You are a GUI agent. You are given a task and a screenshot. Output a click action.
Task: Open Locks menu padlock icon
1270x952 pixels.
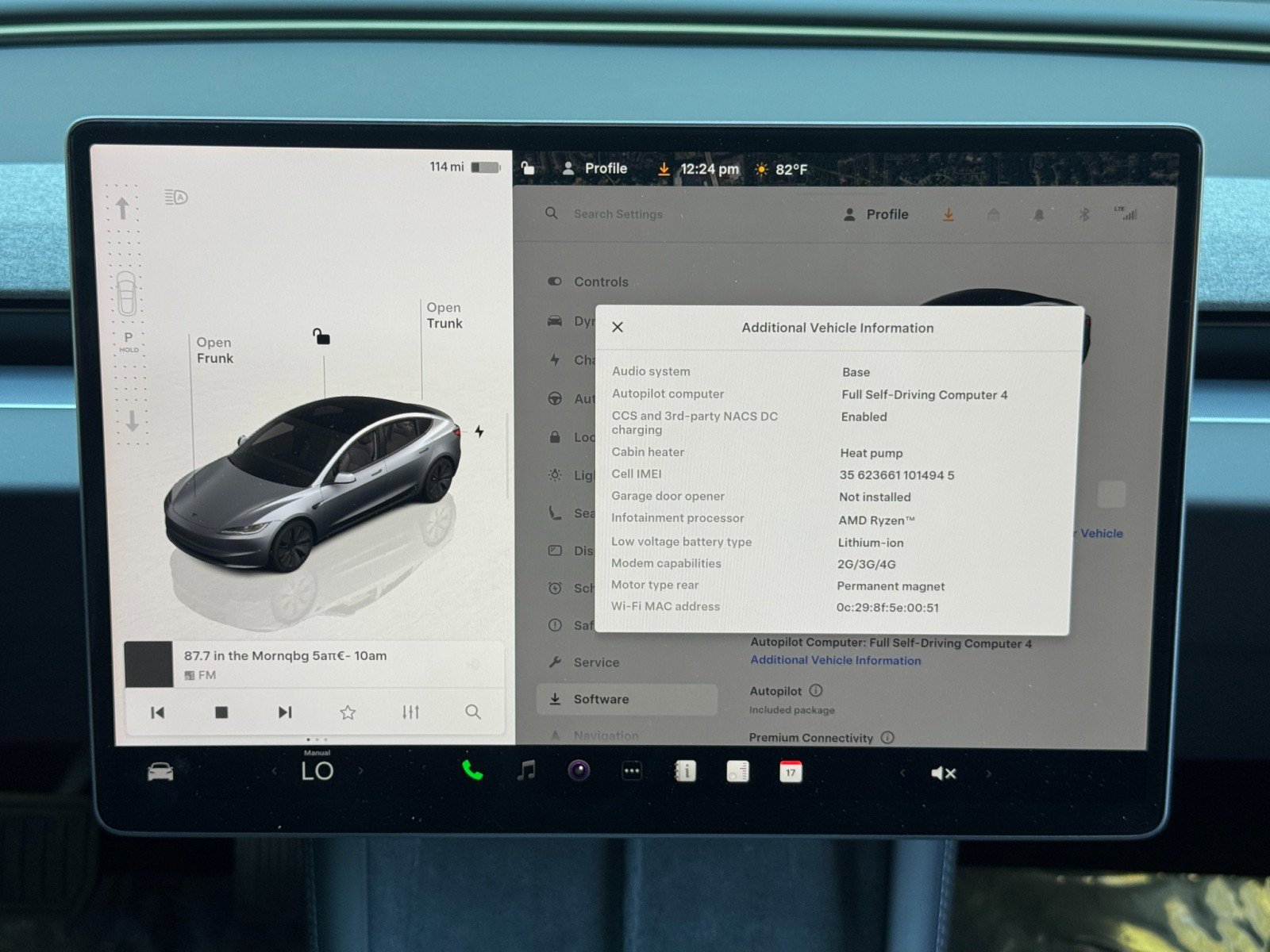pos(555,436)
